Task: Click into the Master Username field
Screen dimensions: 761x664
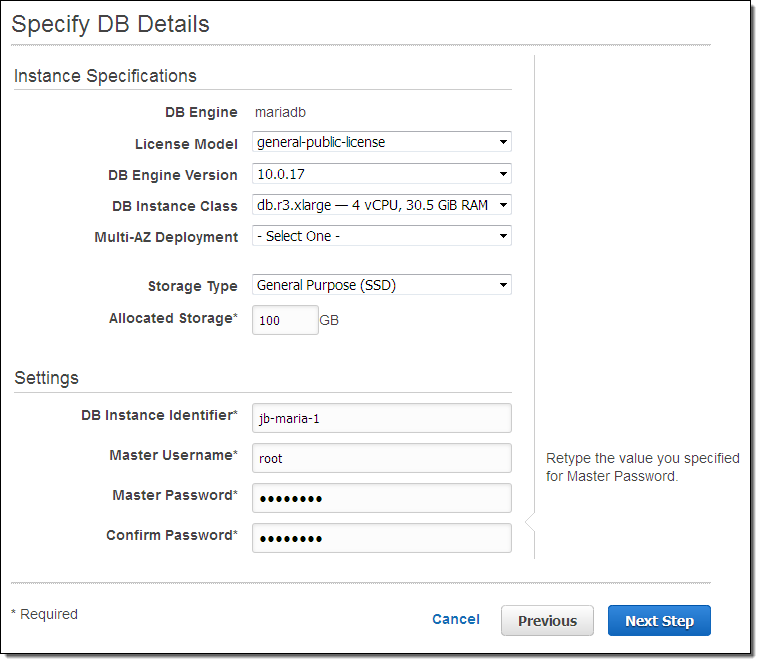Action: [381, 458]
